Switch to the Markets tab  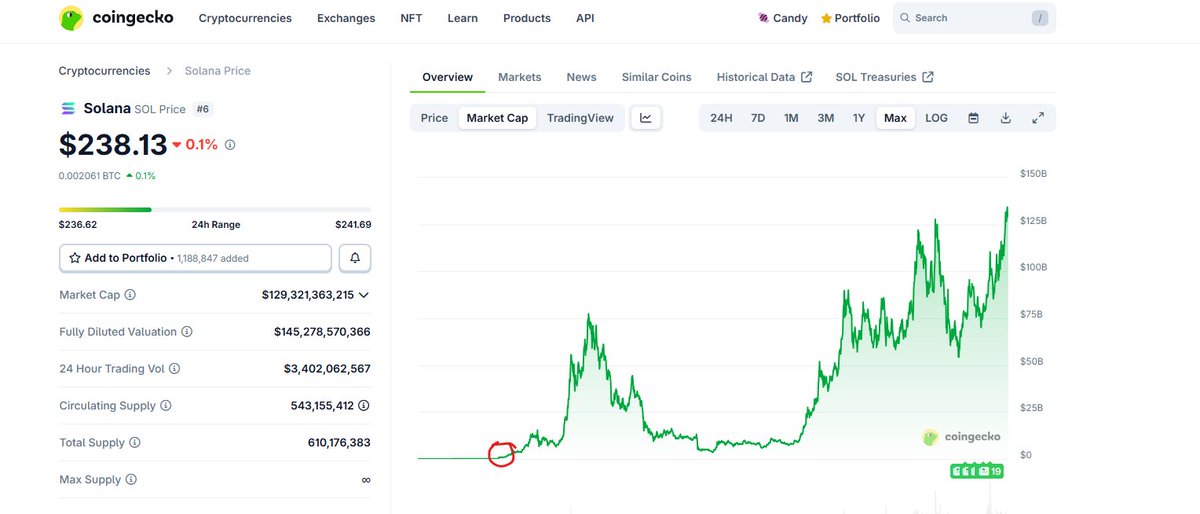[x=519, y=77]
